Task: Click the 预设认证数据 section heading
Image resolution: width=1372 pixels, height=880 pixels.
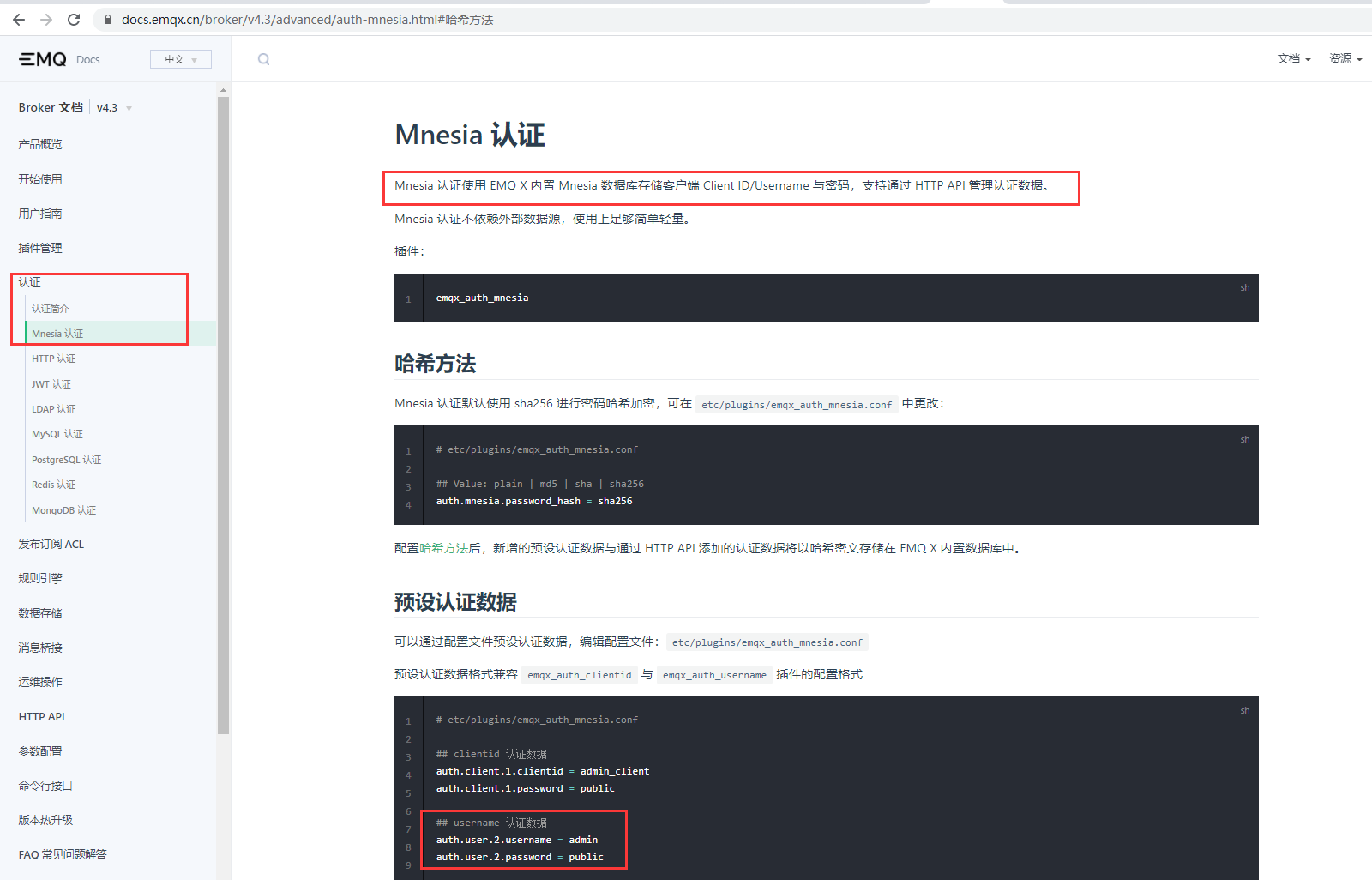Action: (x=455, y=602)
